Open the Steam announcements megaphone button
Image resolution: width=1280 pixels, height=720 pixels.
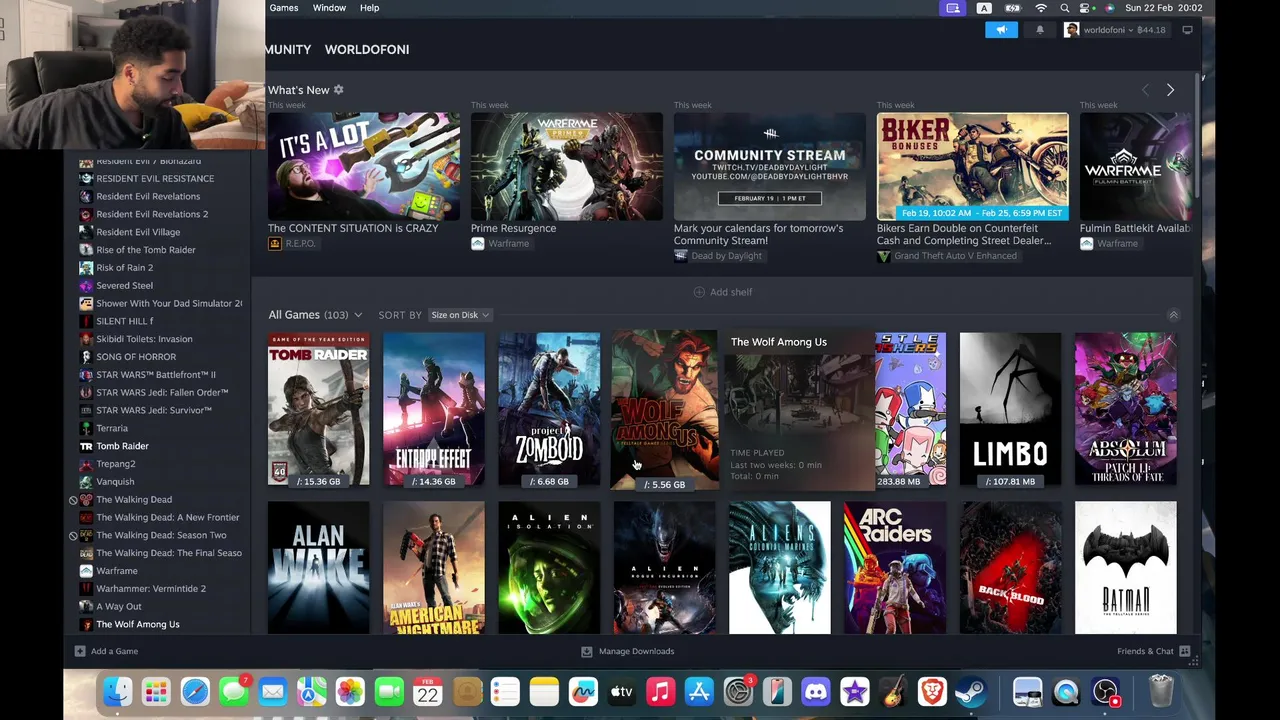(x=1001, y=30)
